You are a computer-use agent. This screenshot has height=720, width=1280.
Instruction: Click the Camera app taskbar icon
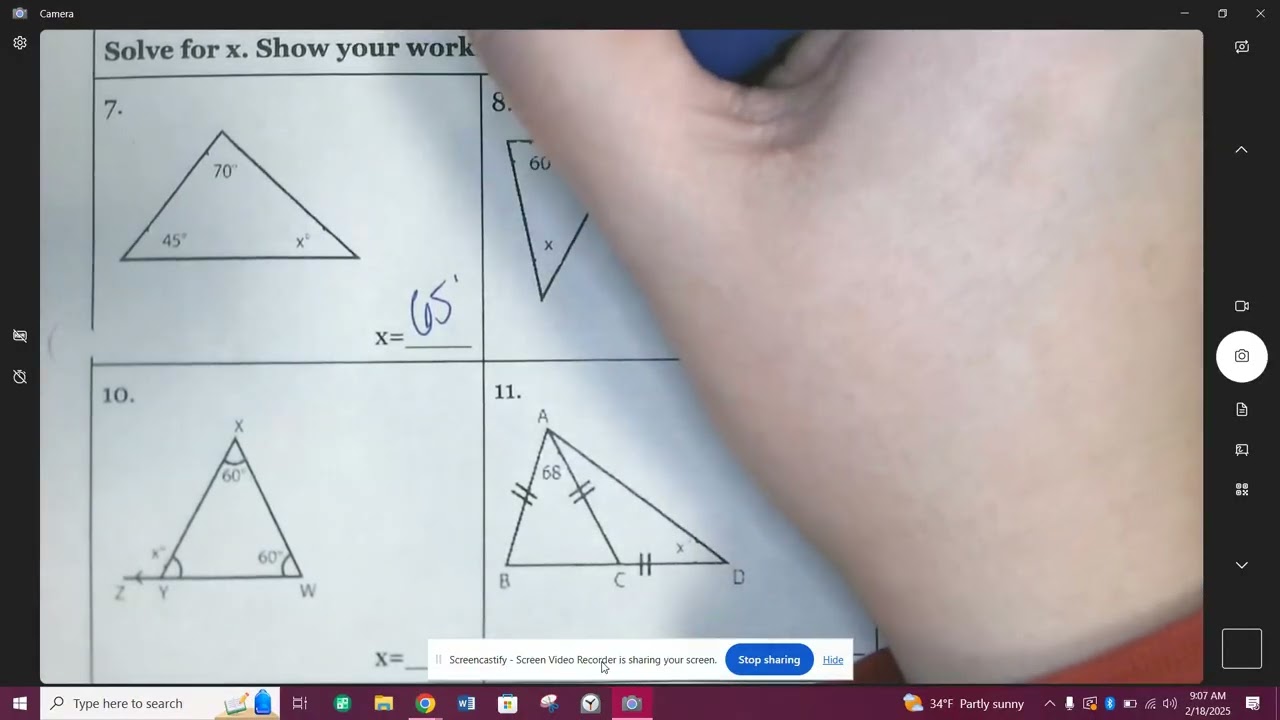pos(632,704)
